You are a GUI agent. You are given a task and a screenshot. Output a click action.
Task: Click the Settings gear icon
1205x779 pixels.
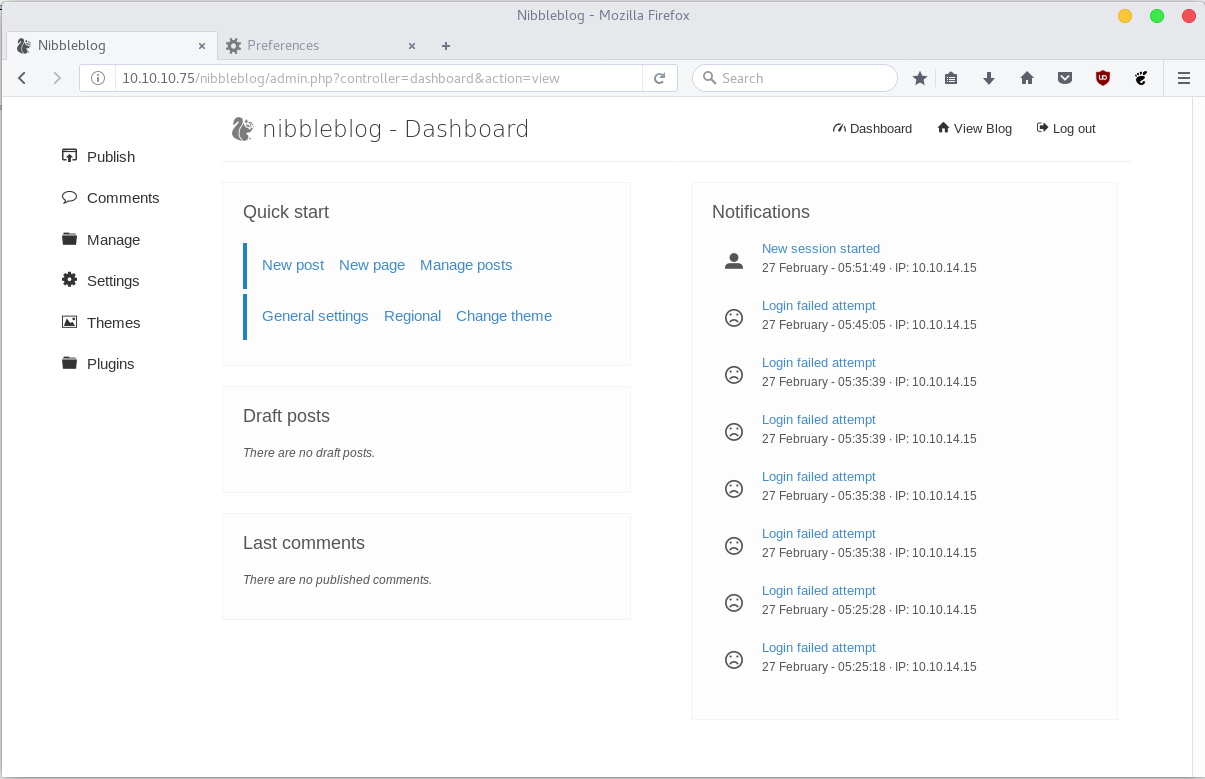pos(69,280)
